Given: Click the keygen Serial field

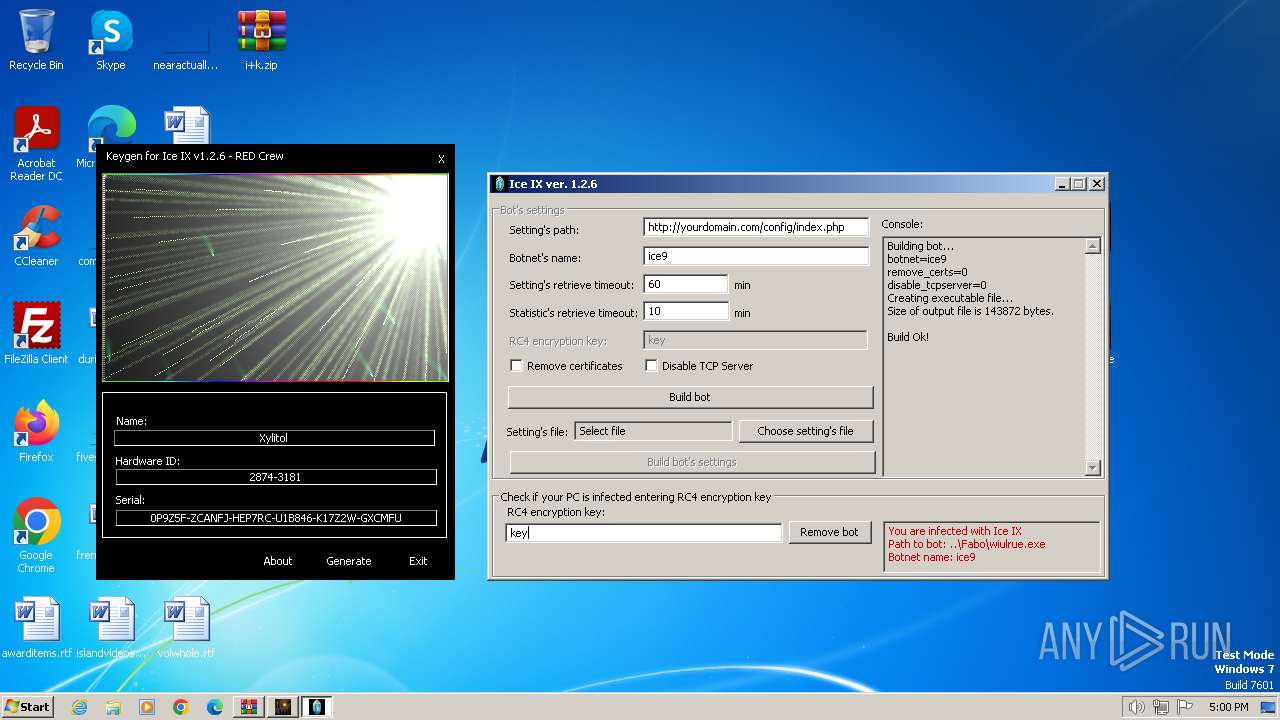Looking at the screenshot, I should [275, 518].
